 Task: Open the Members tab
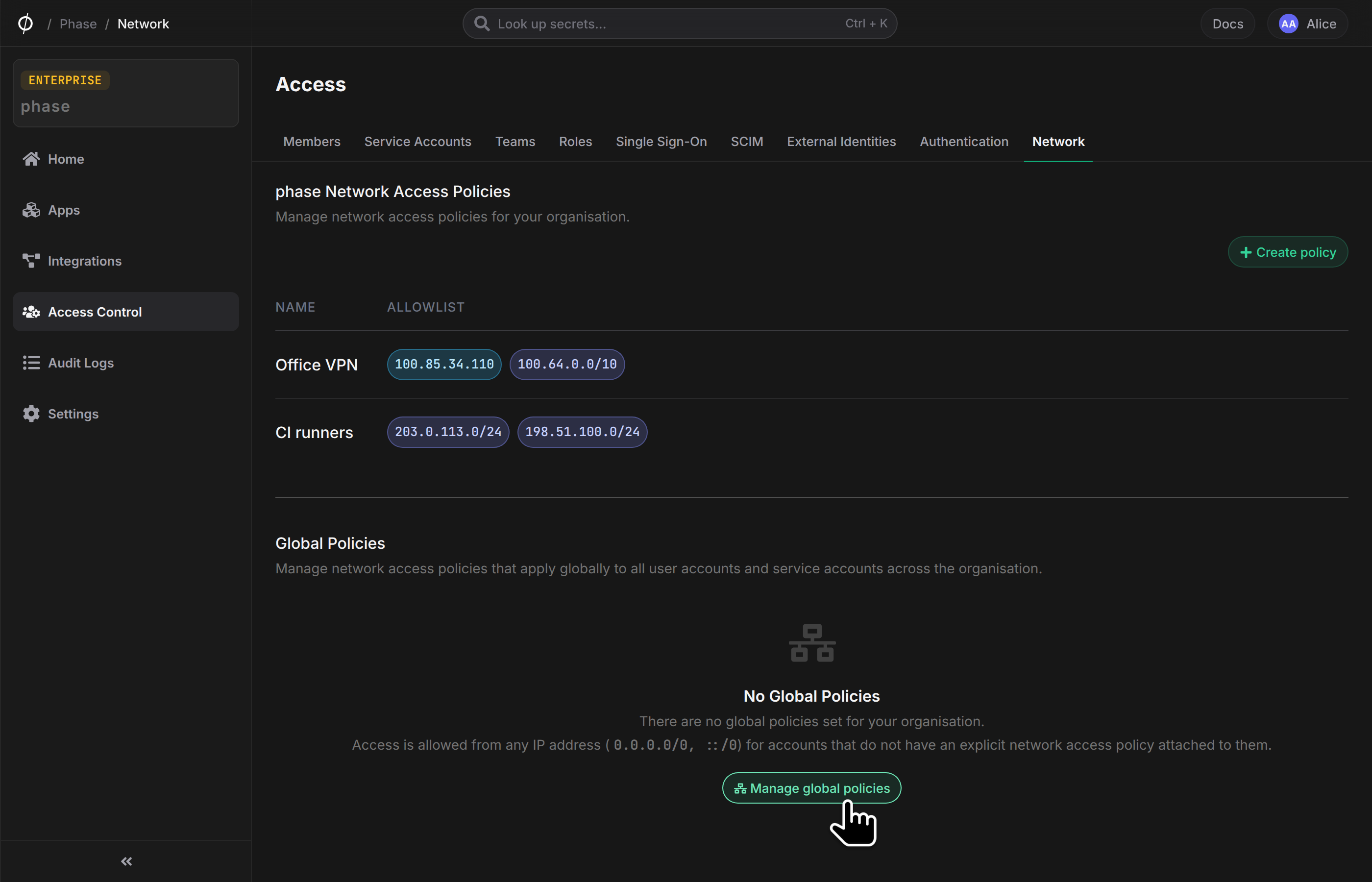point(312,142)
